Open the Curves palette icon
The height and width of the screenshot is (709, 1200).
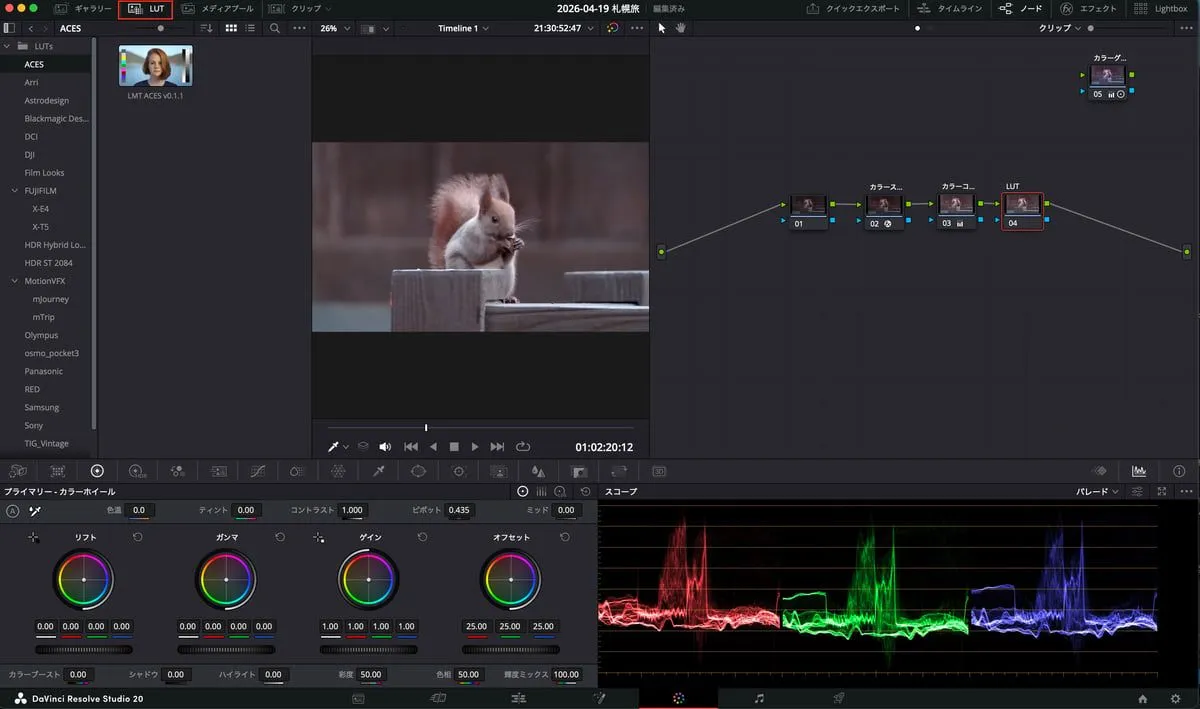(257, 471)
